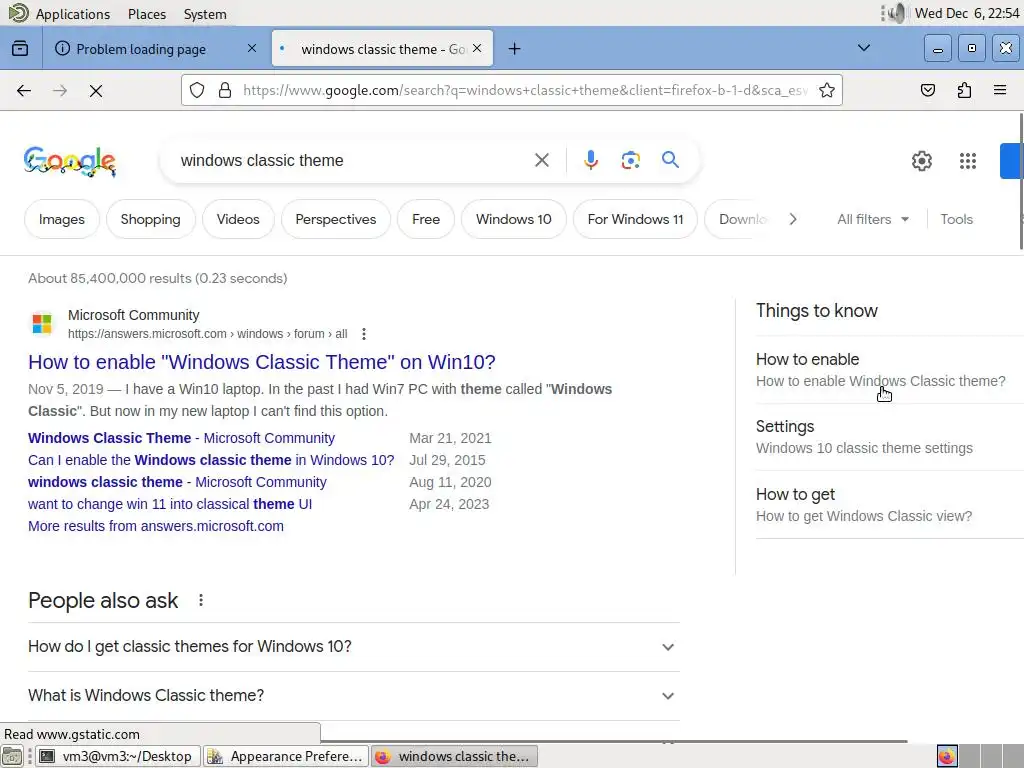The width and height of the screenshot is (1024, 768).
Task: Filter results by Shopping
Action: coord(150,219)
